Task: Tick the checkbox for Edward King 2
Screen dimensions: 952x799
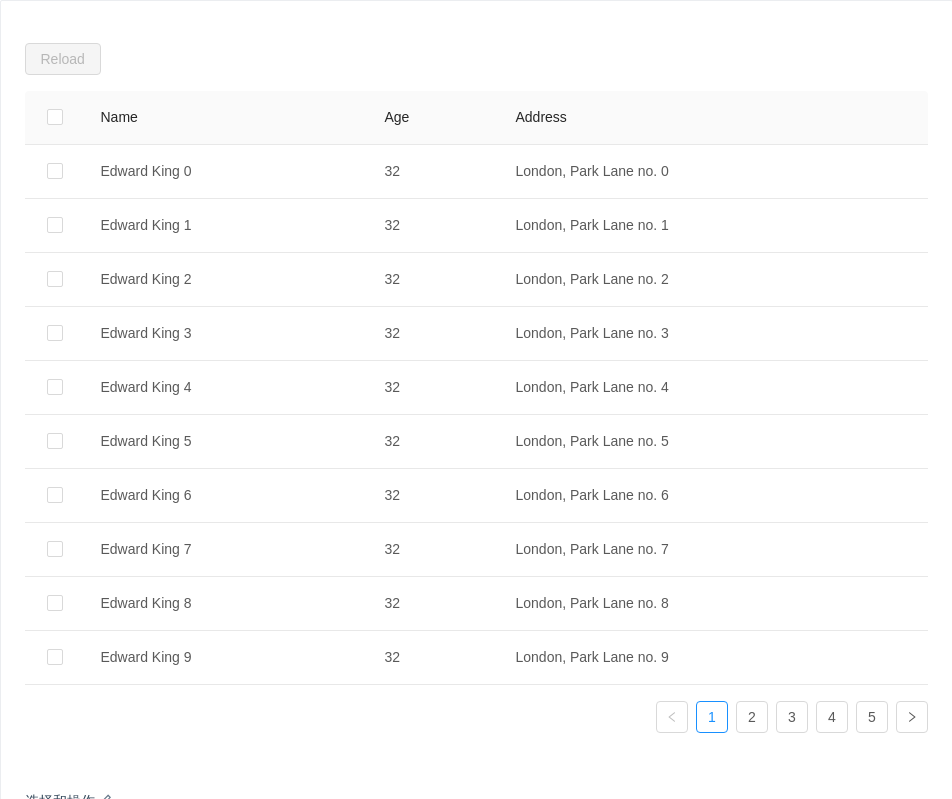Action: 55,279
